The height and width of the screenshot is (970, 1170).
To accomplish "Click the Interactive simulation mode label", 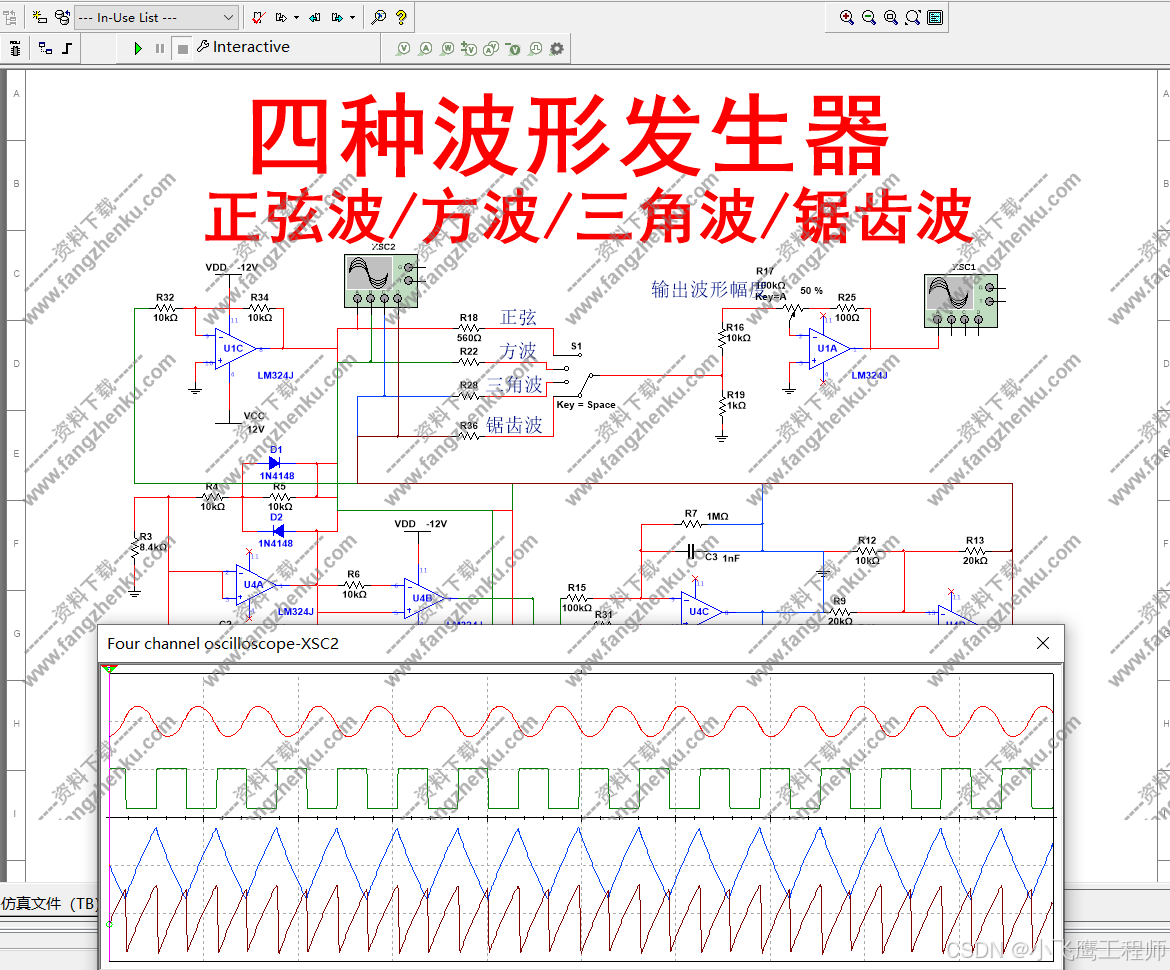I will point(246,47).
